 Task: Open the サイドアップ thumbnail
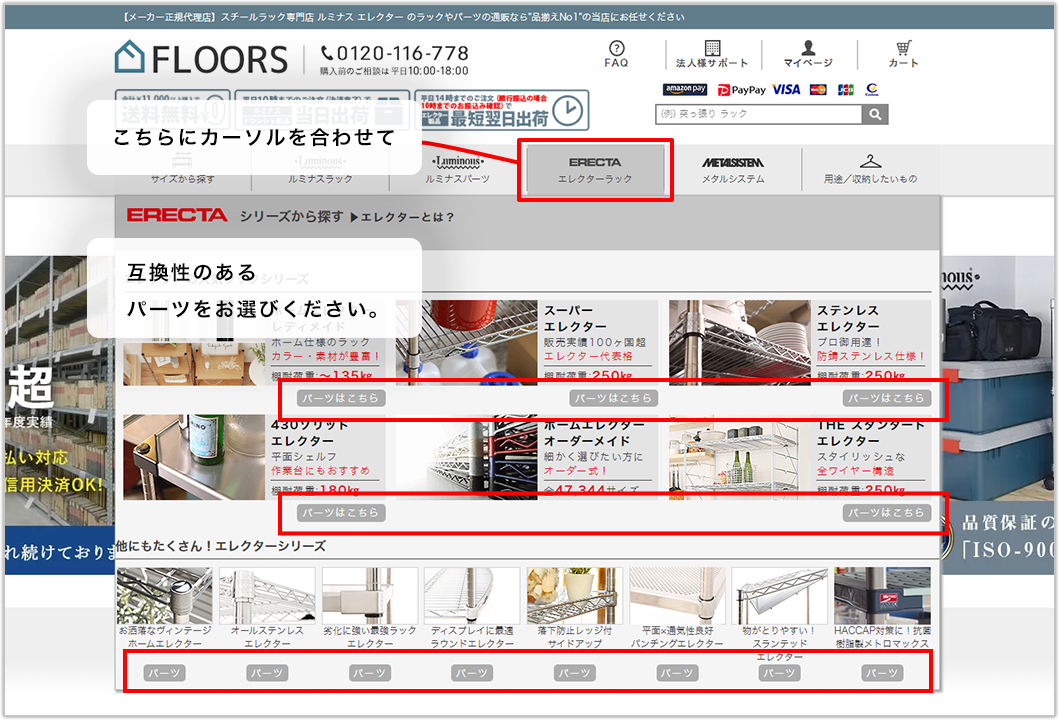click(575, 596)
